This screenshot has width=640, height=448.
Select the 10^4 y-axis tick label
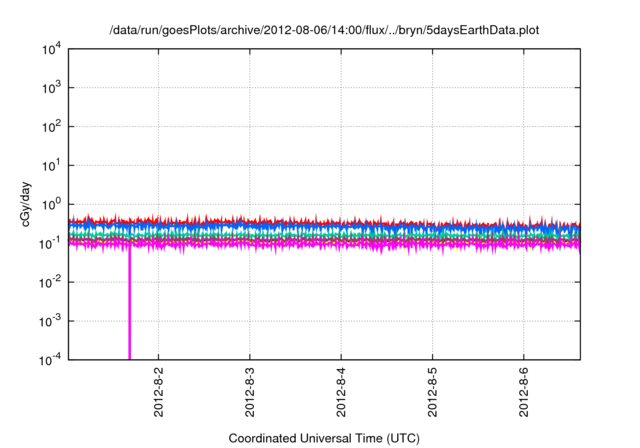pos(48,49)
